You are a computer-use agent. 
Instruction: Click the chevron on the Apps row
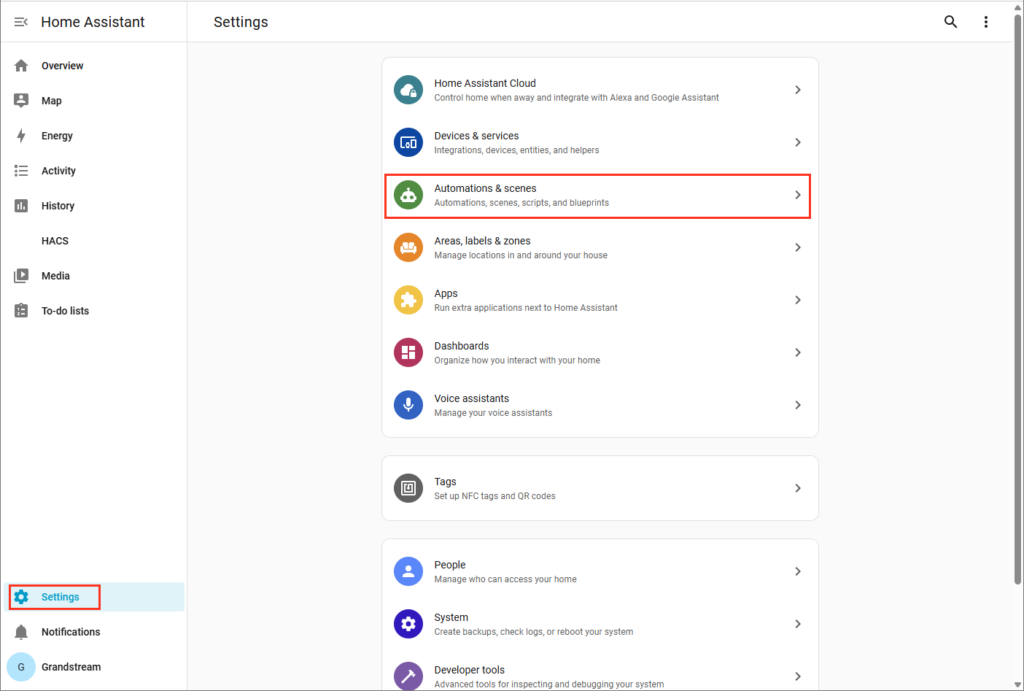(x=797, y=300)
